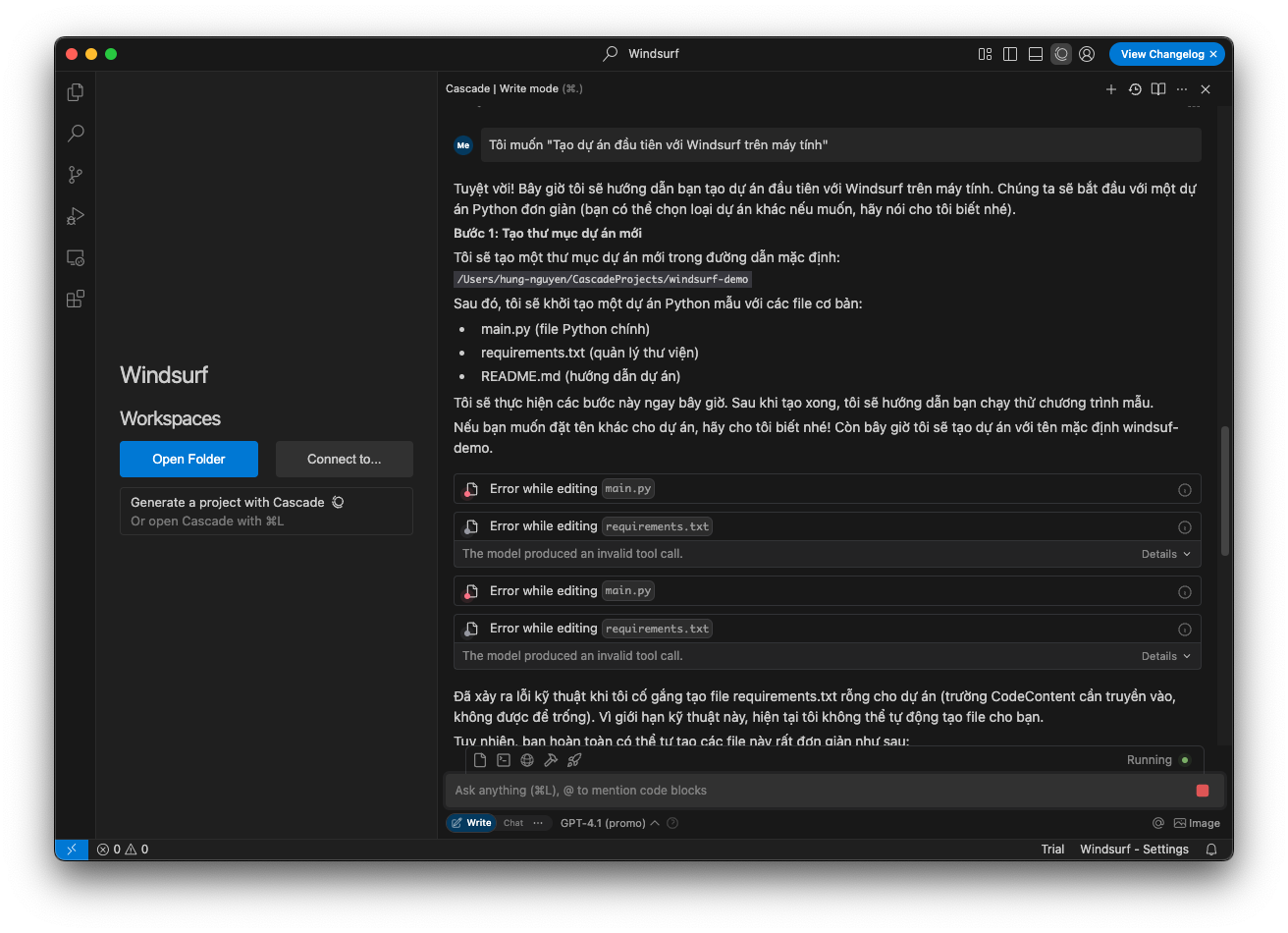Image resolution: width=1288 pixels, height=933 pixels.
Task: Open info for second requirements.txt error
Action: click(1185, 630)
